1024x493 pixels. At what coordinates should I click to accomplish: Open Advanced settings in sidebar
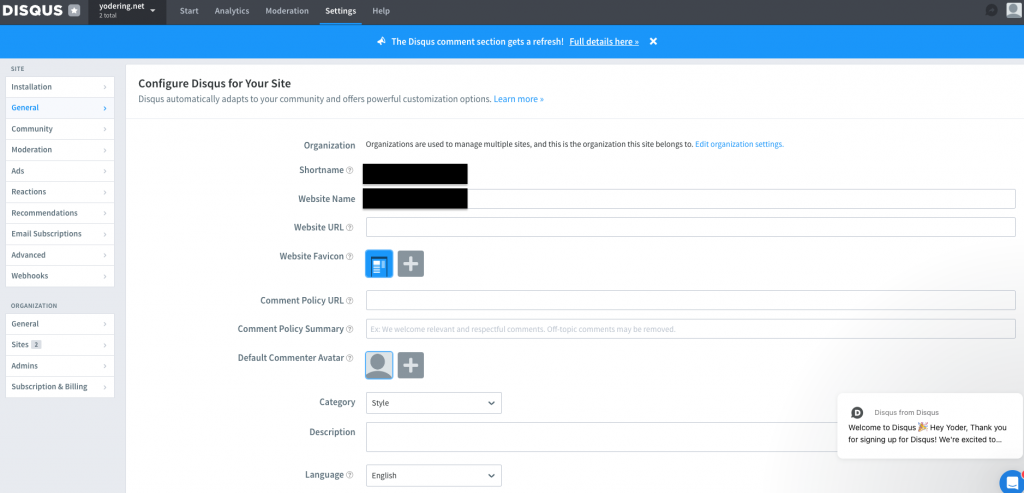pyautogui.click(x=59, y=255)
